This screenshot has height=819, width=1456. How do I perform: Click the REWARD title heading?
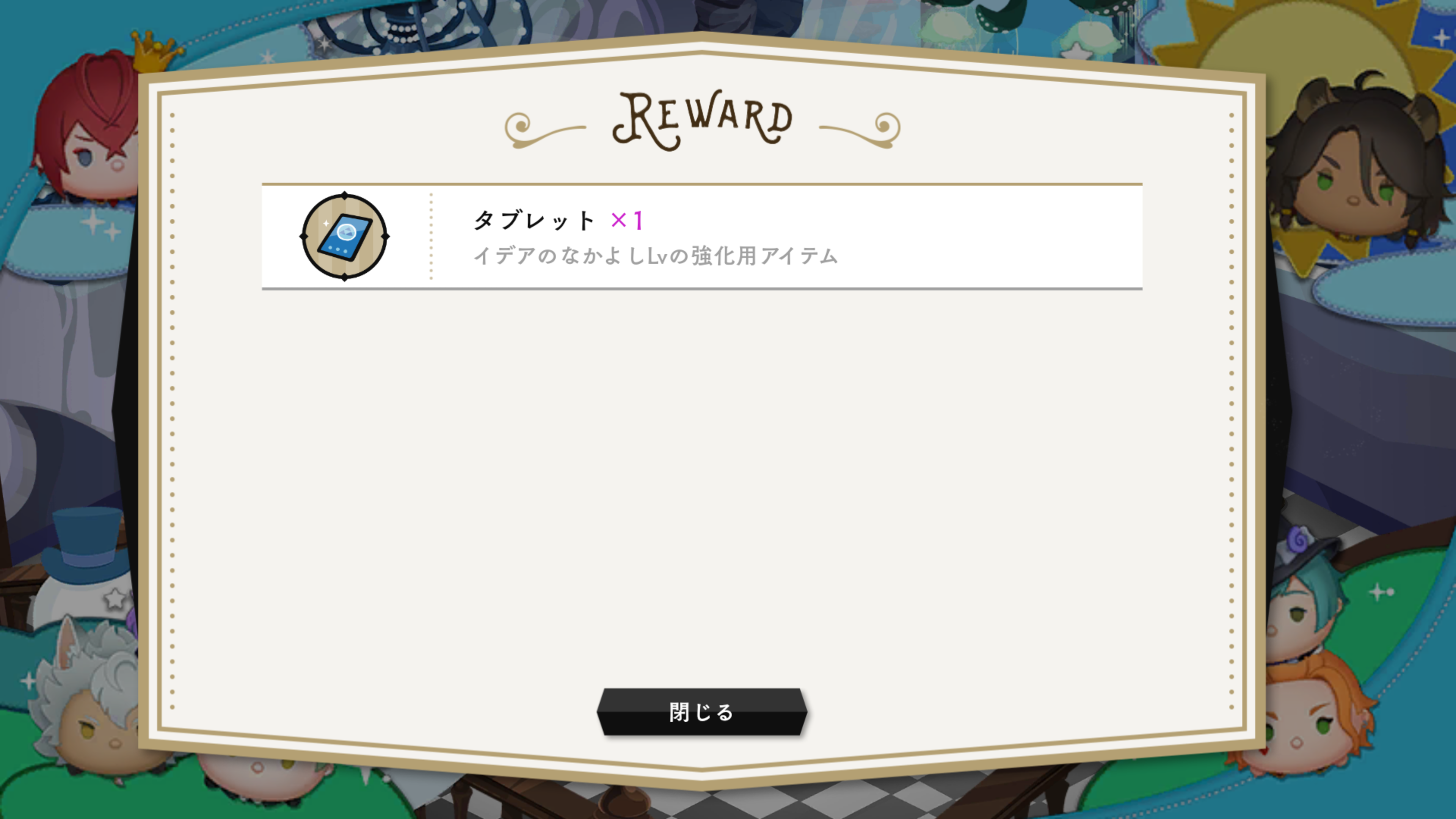coord(702,121)
